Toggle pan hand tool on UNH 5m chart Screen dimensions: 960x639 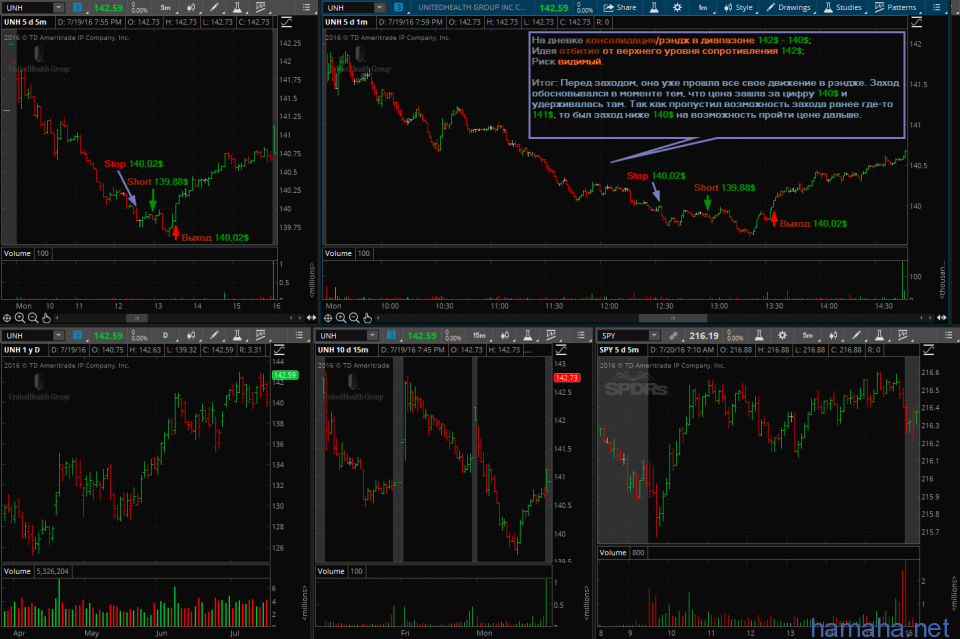(47, 318)
